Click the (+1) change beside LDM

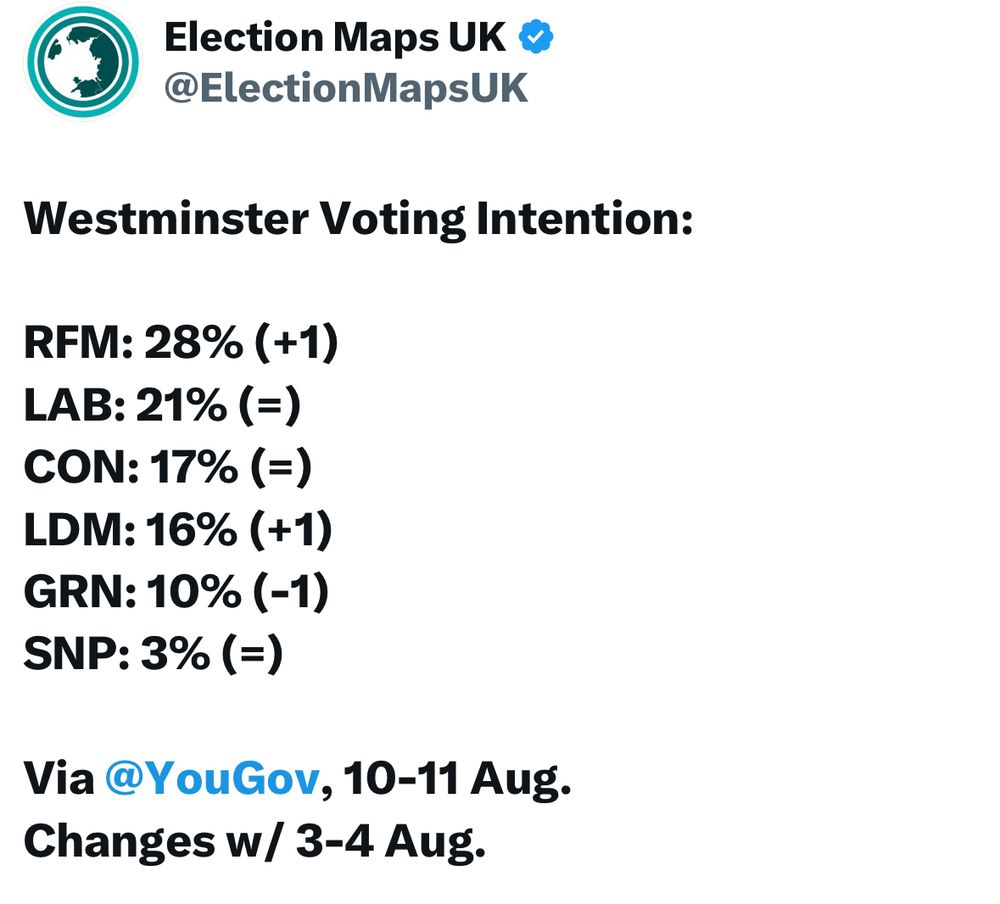pyautogui.click(x=291, y=530)
